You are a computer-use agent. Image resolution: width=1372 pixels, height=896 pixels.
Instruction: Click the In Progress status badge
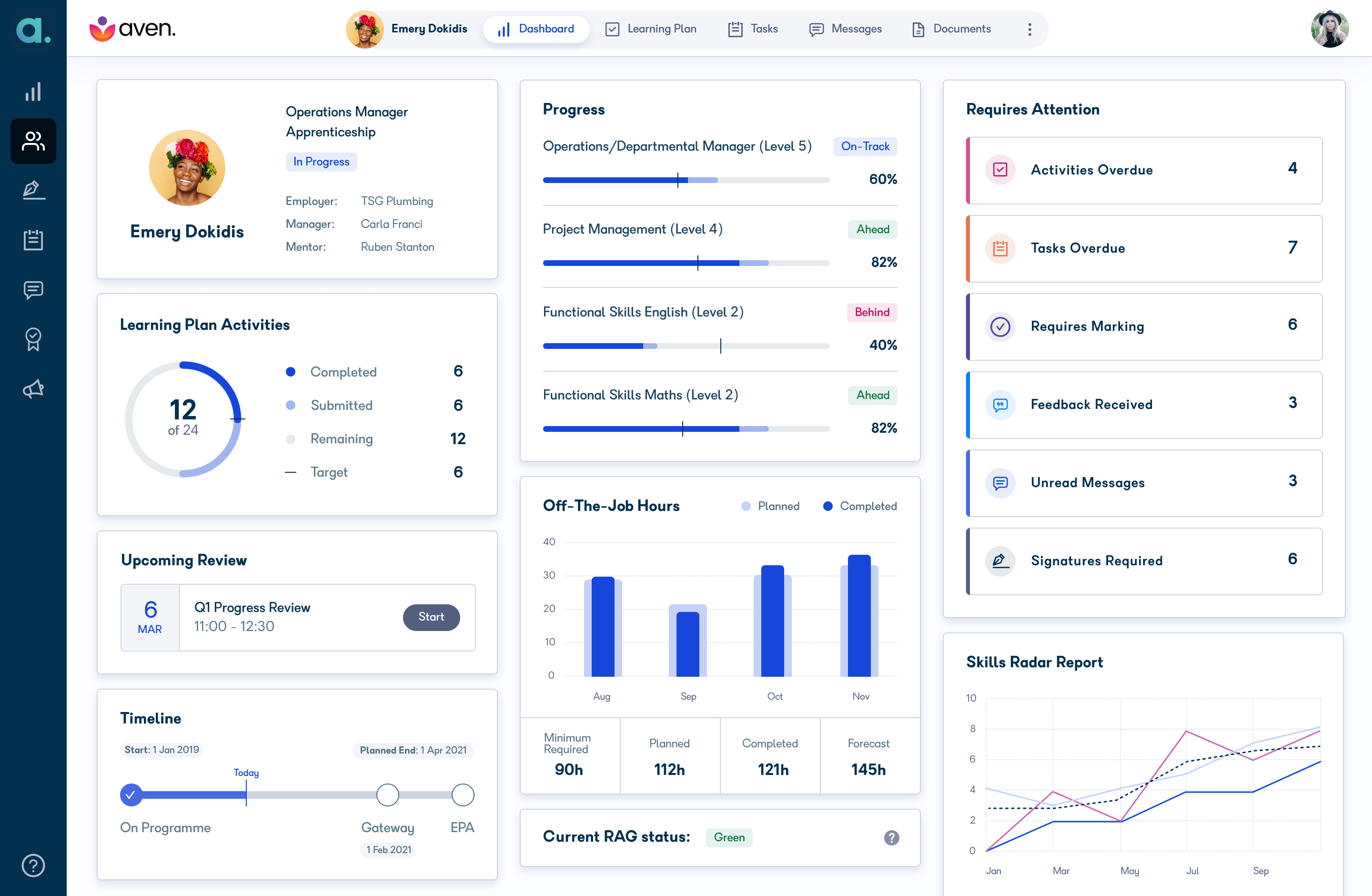(321, 162)
